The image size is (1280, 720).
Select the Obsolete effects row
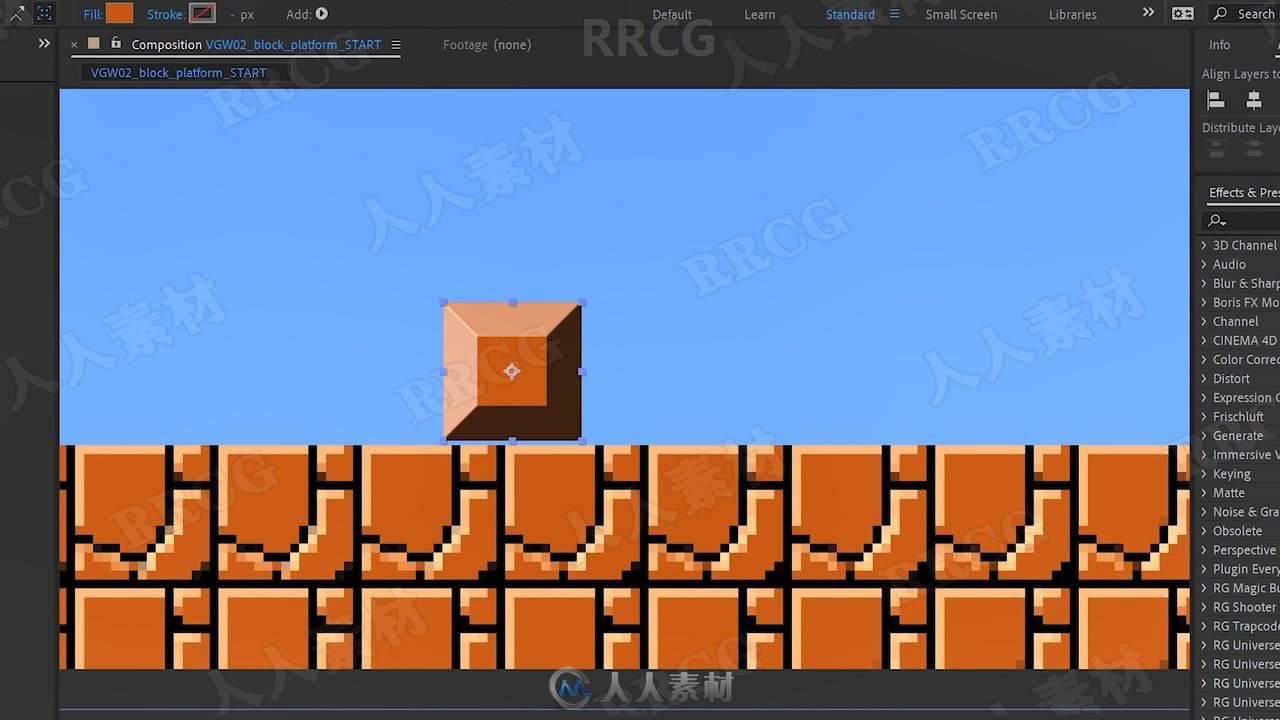click(1240, 530)
